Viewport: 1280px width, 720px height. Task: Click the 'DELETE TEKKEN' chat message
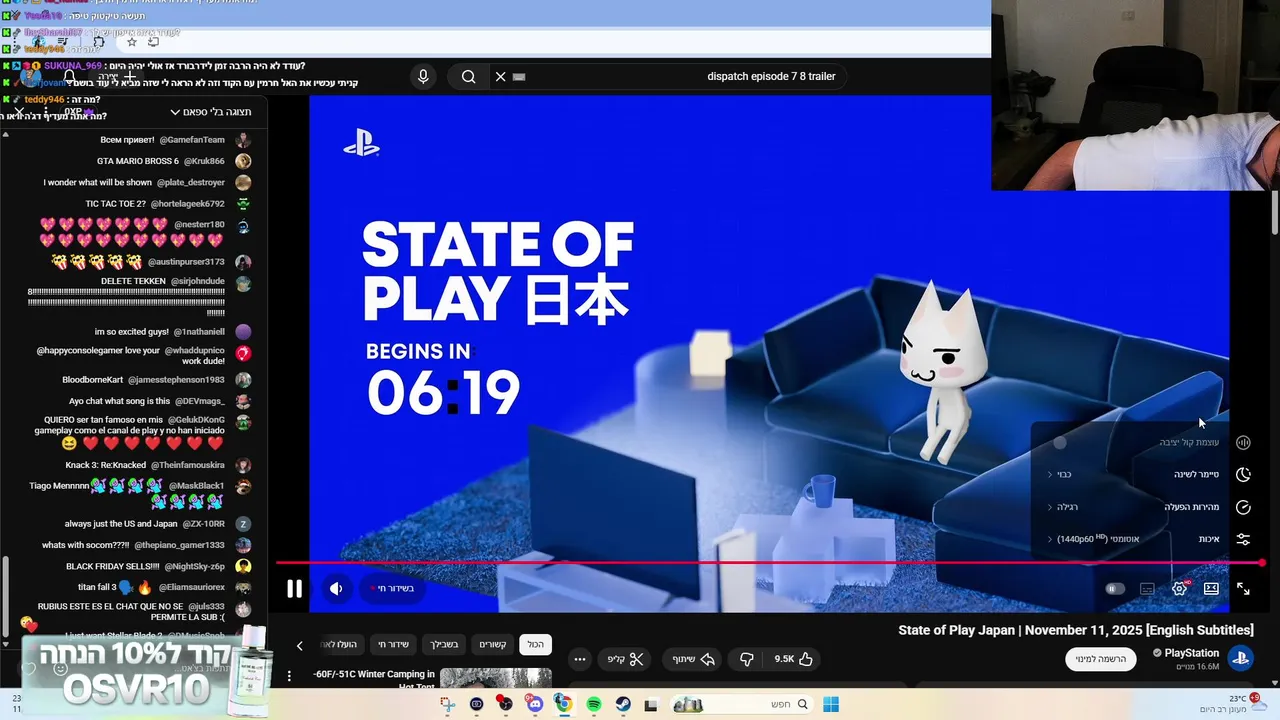click(x=127, y=297)
